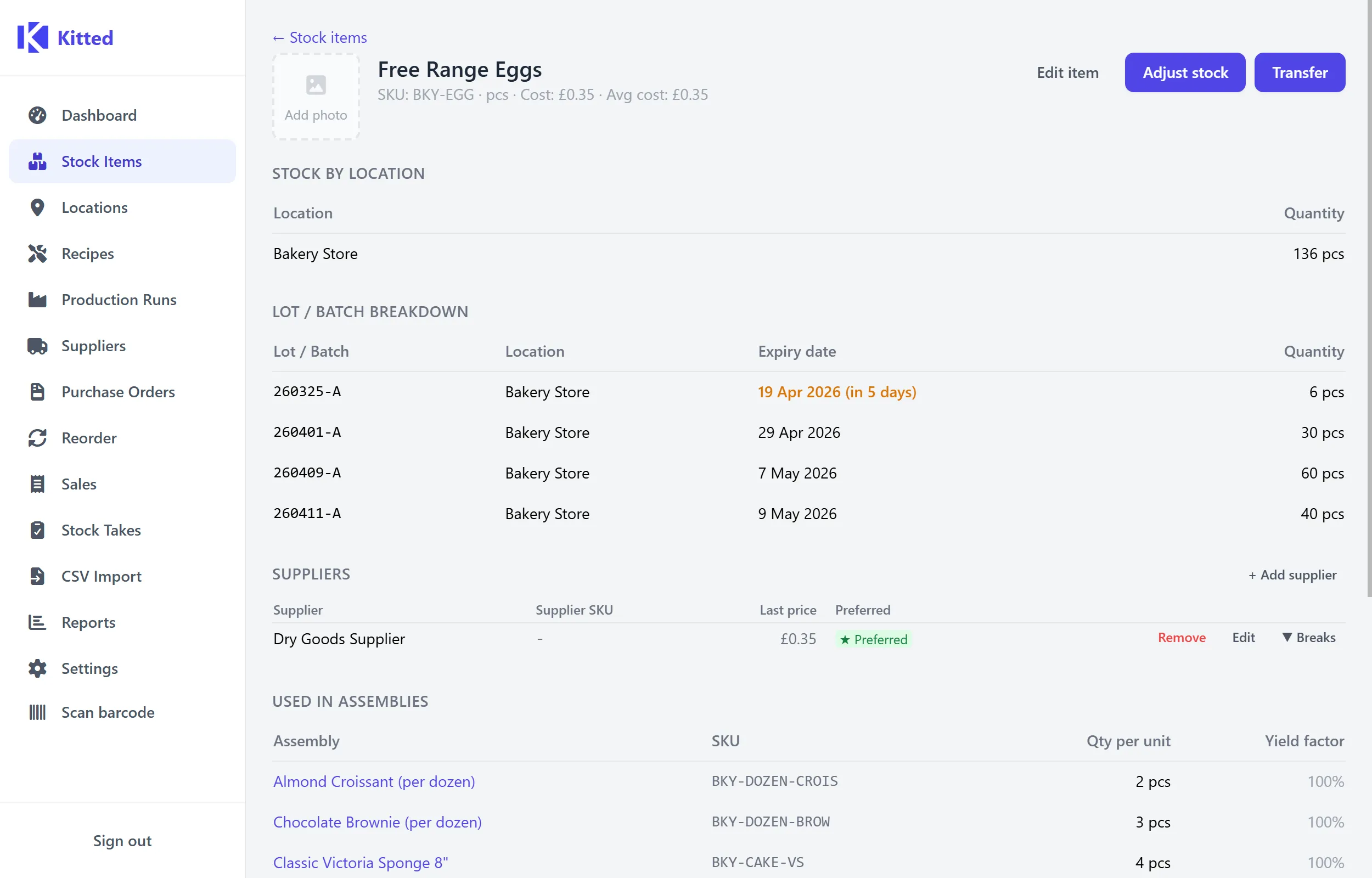
Task: Open the Almond Croissant assembly link
Action: pyautogui.click(x=374, y=781)
